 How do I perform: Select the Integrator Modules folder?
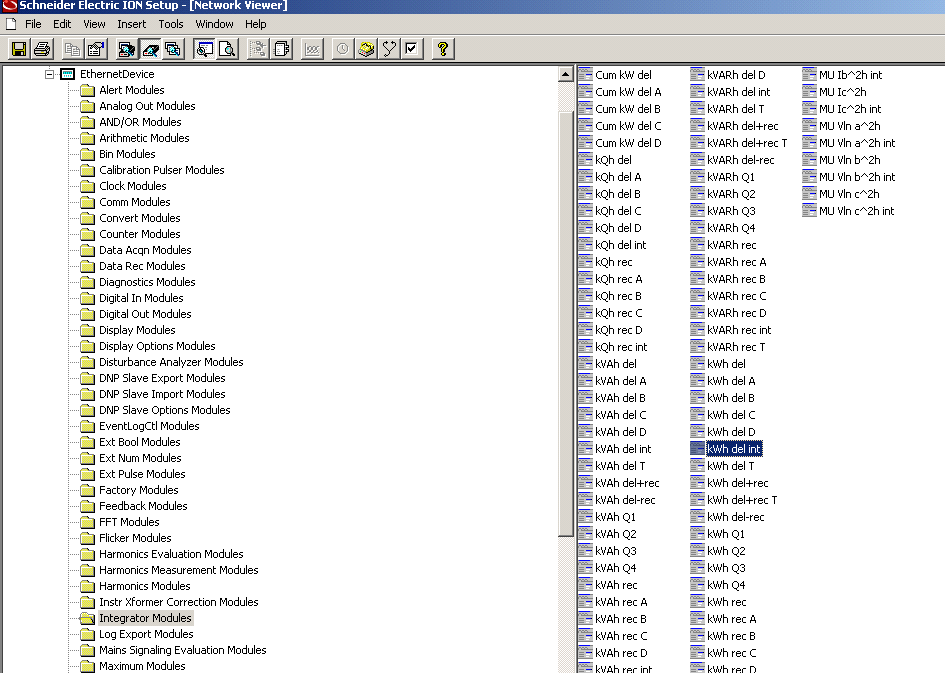point(145,618)
